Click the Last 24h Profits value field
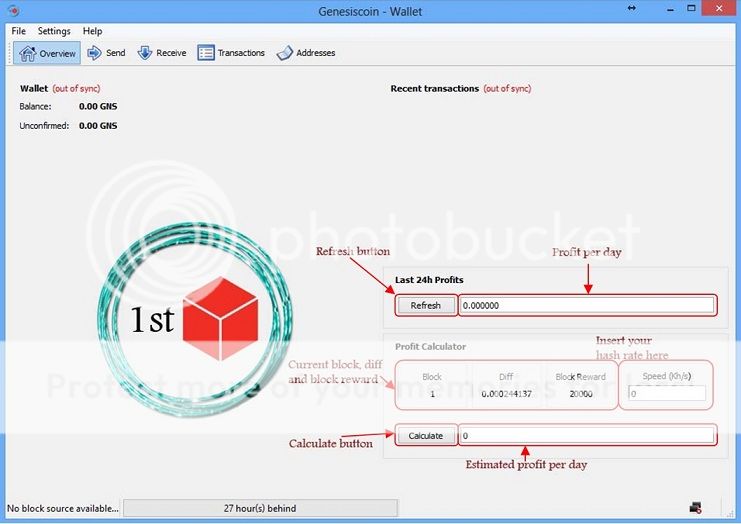The image size is (741, 524). pos(586,305)
